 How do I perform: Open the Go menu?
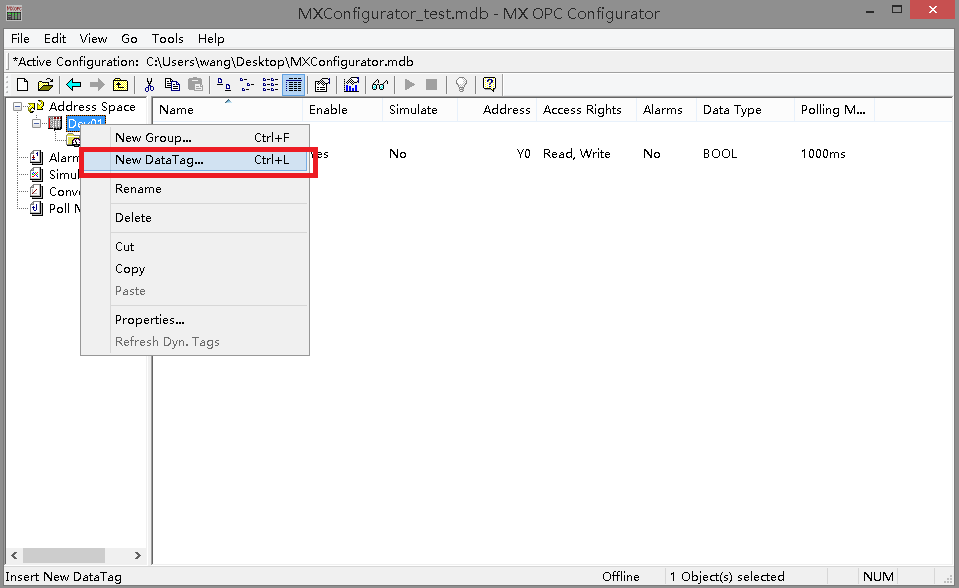tap(129, 39)
